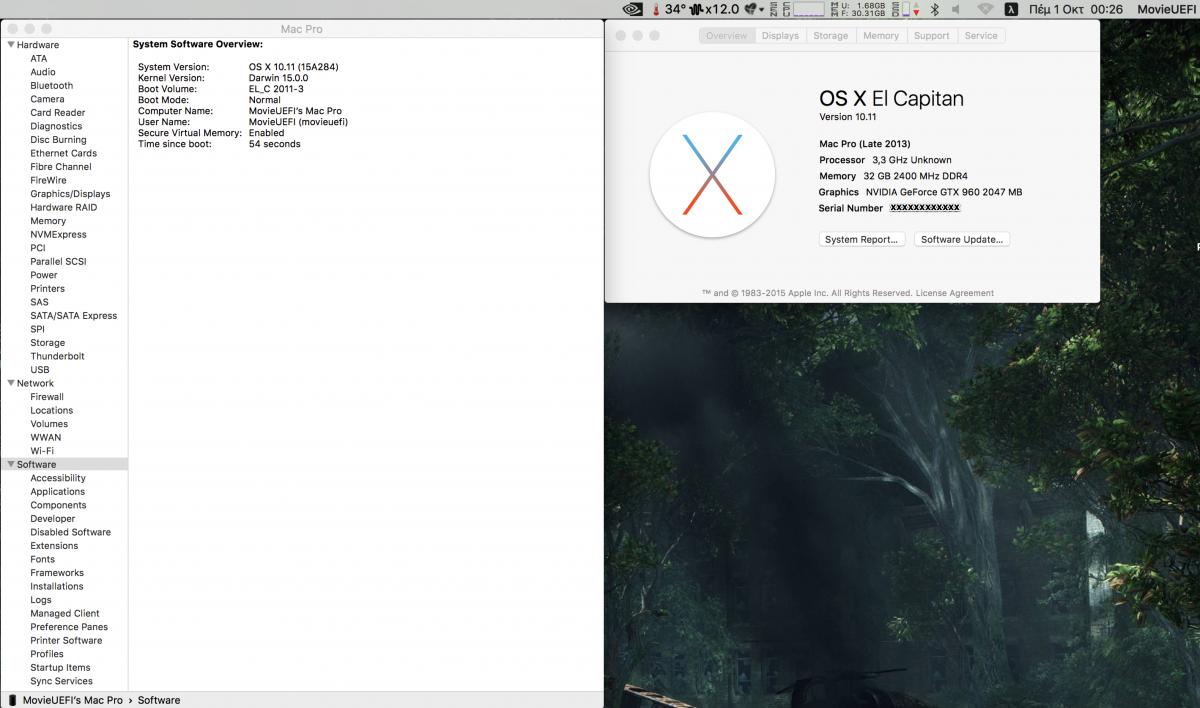Click the OS X El Capitan logo
The image size is (1200, 708).
[712, 175]
